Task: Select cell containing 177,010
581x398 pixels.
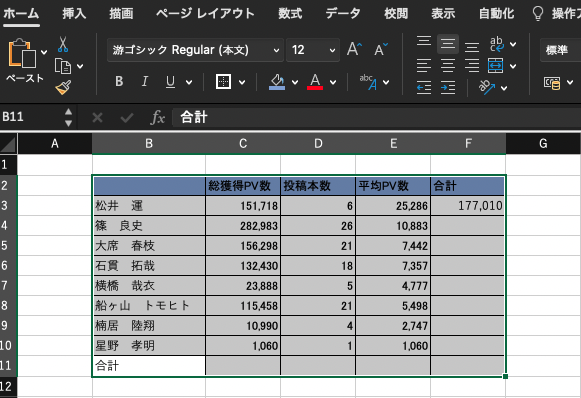Action: 468,206
